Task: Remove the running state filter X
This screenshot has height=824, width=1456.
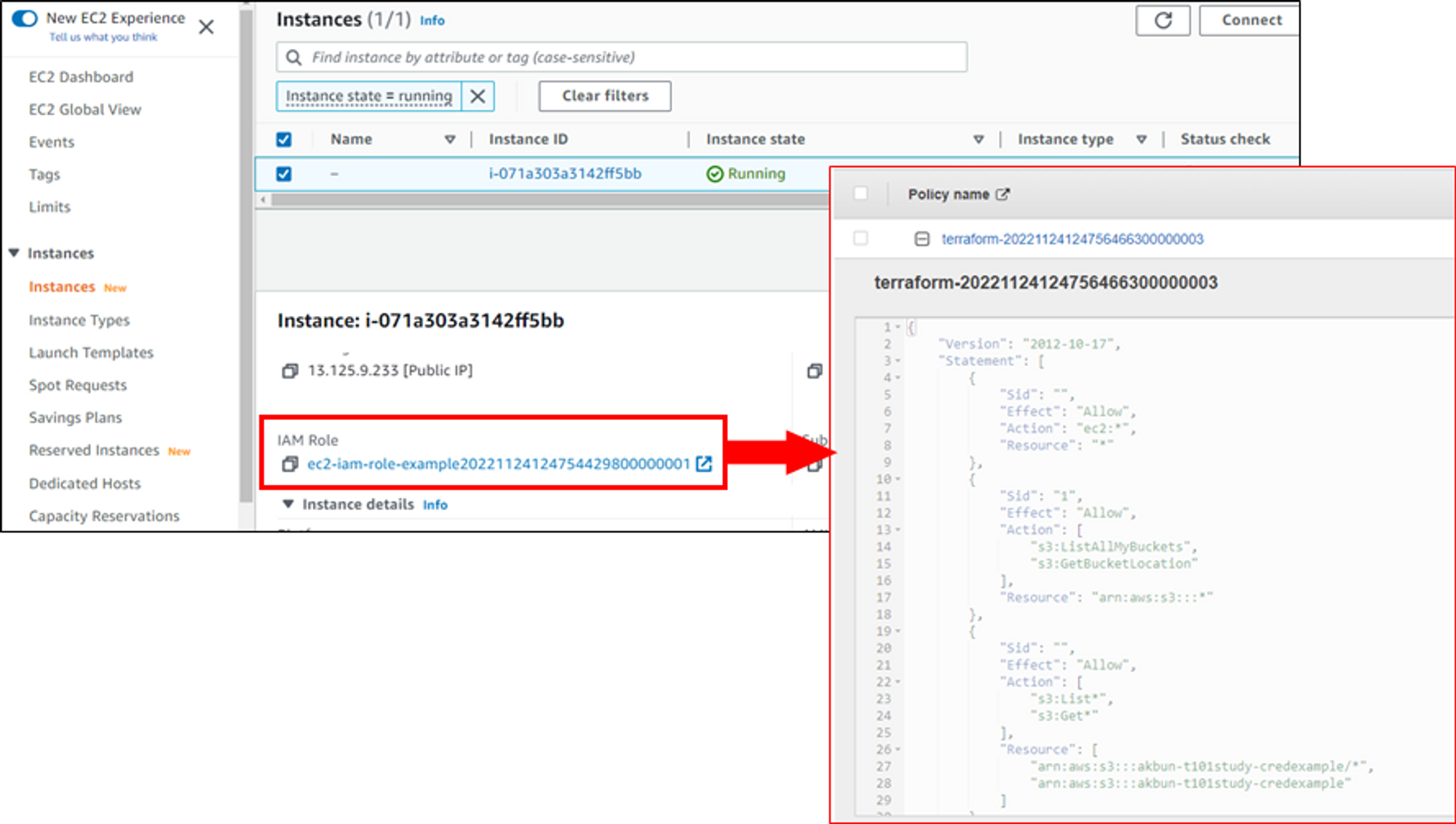Action: click(478, 96)
